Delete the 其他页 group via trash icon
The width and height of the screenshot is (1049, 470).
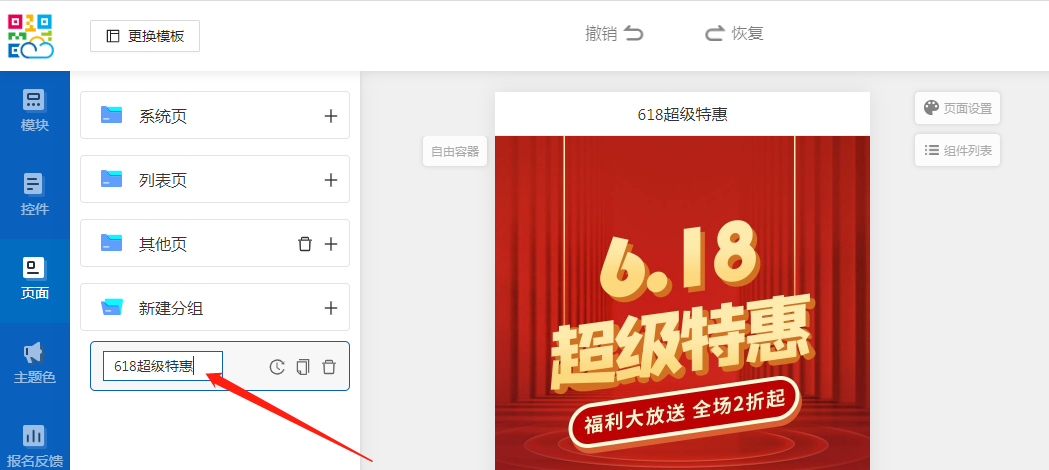pyautogui.click(x=305, y=244)
